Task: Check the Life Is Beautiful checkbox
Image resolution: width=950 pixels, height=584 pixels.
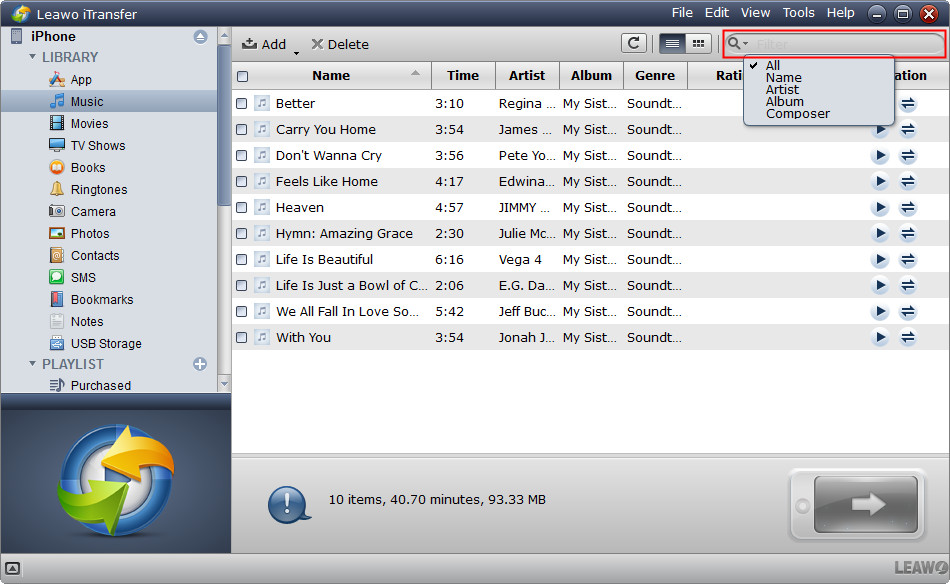Action: [241, 259]
